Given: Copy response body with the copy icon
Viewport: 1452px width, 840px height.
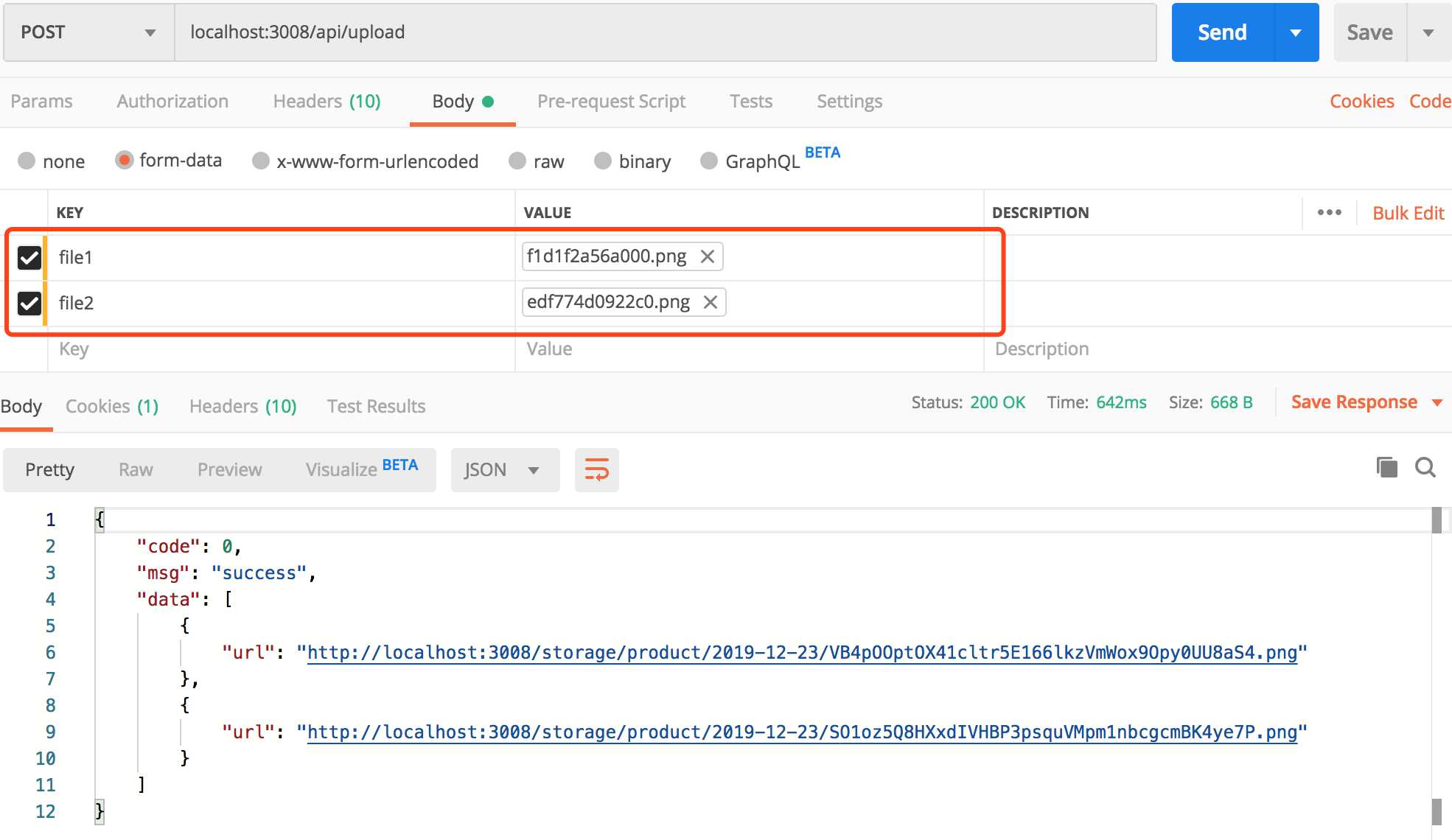Looking at the screenshot, I should point(1386,467).
